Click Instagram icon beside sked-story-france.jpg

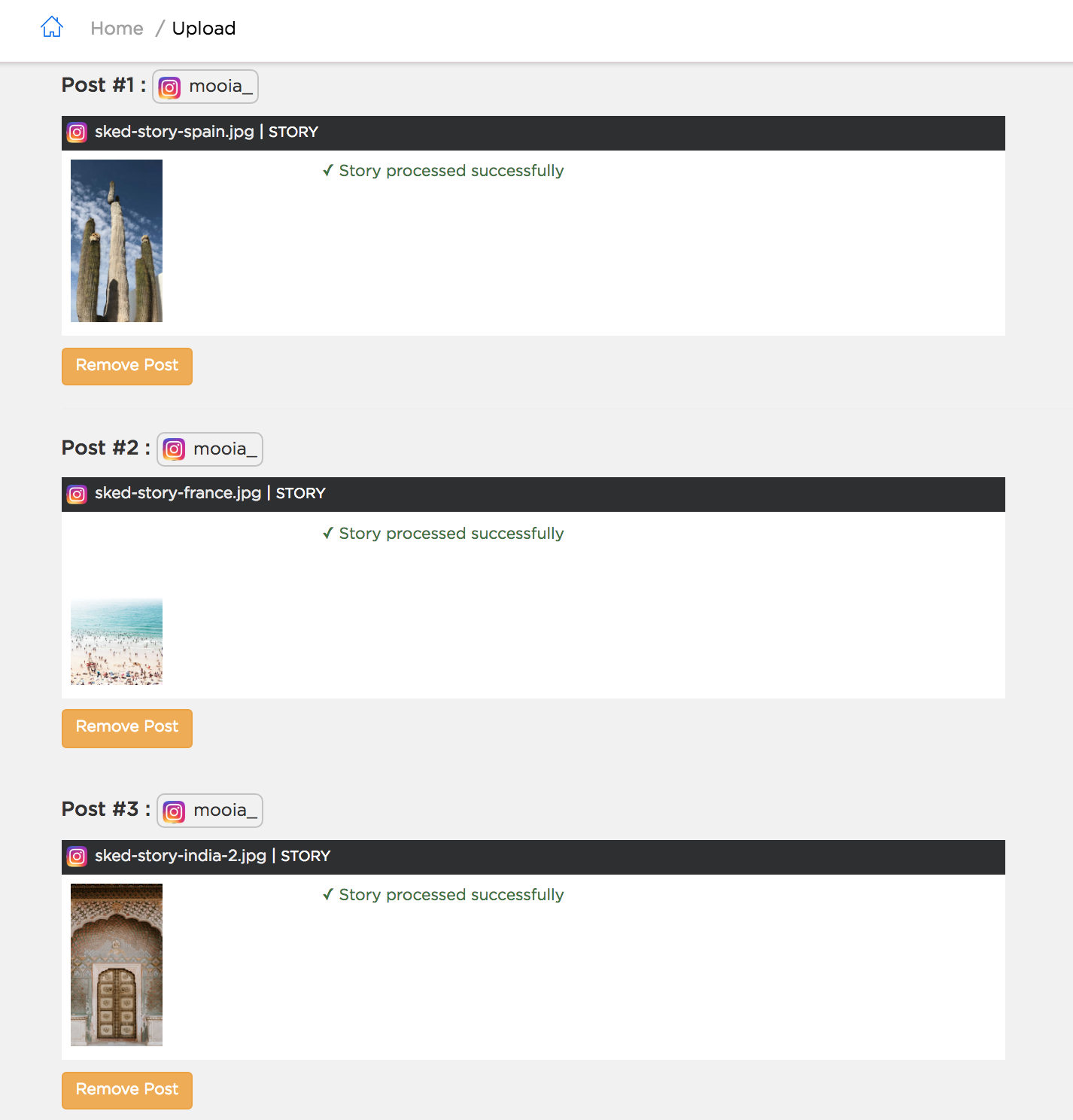coord(77,494)
